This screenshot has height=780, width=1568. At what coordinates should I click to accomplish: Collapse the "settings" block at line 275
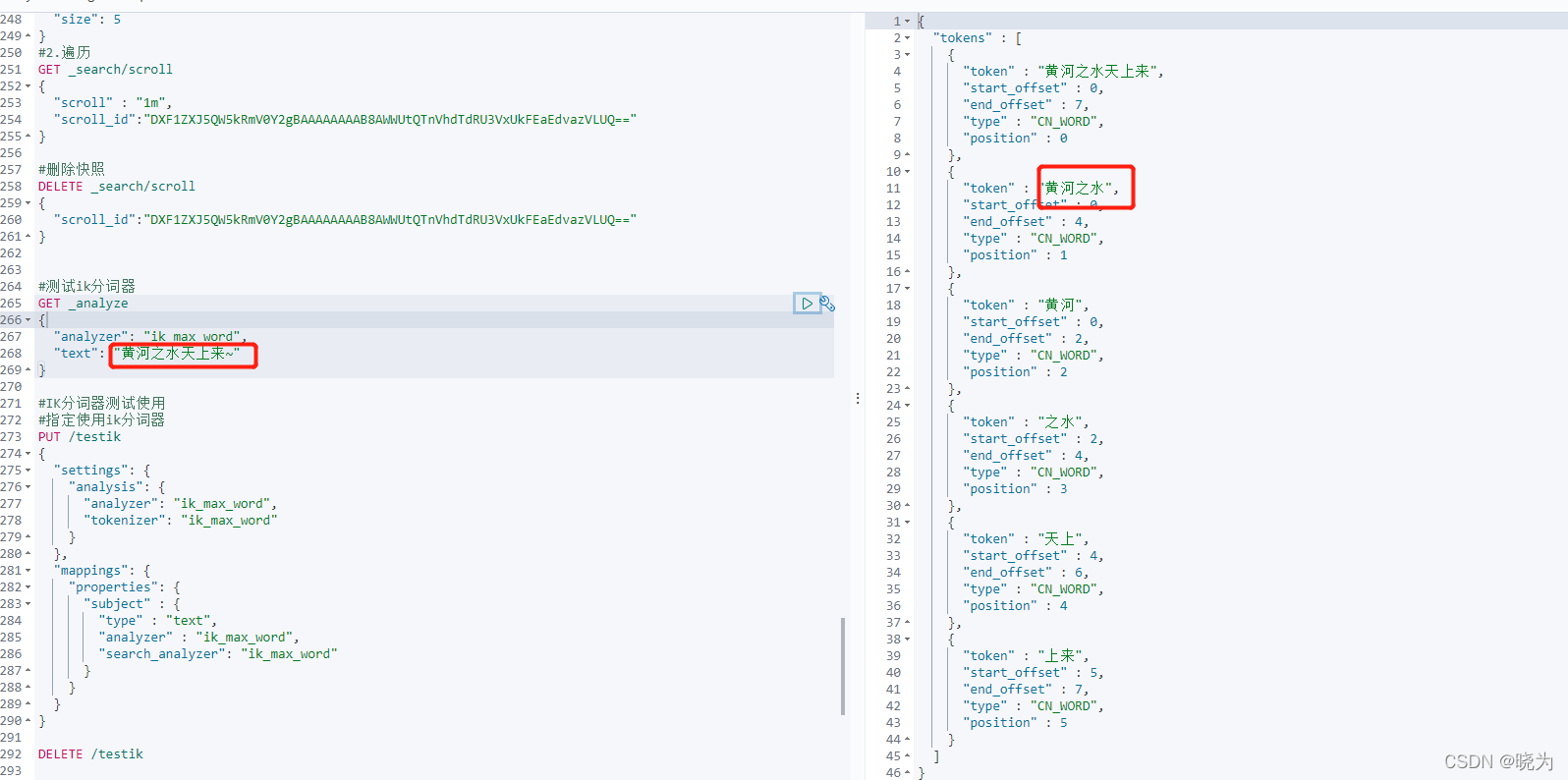coord(28,471)
